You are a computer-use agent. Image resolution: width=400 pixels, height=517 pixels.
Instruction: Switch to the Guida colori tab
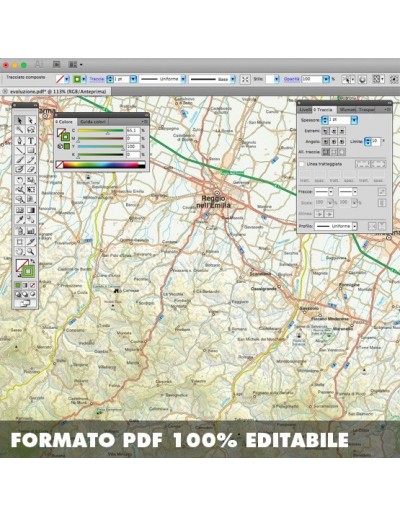(93, 122)
